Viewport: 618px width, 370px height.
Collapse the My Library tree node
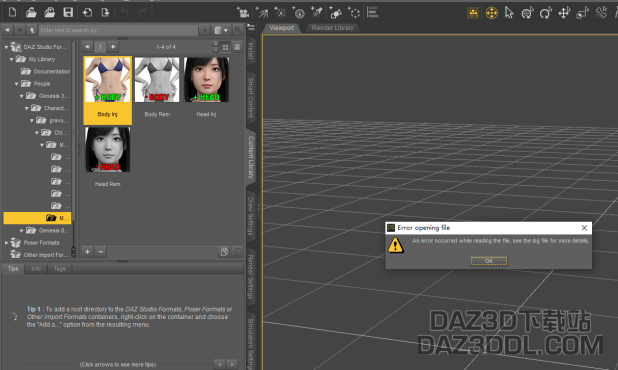(x=11, y=59)
